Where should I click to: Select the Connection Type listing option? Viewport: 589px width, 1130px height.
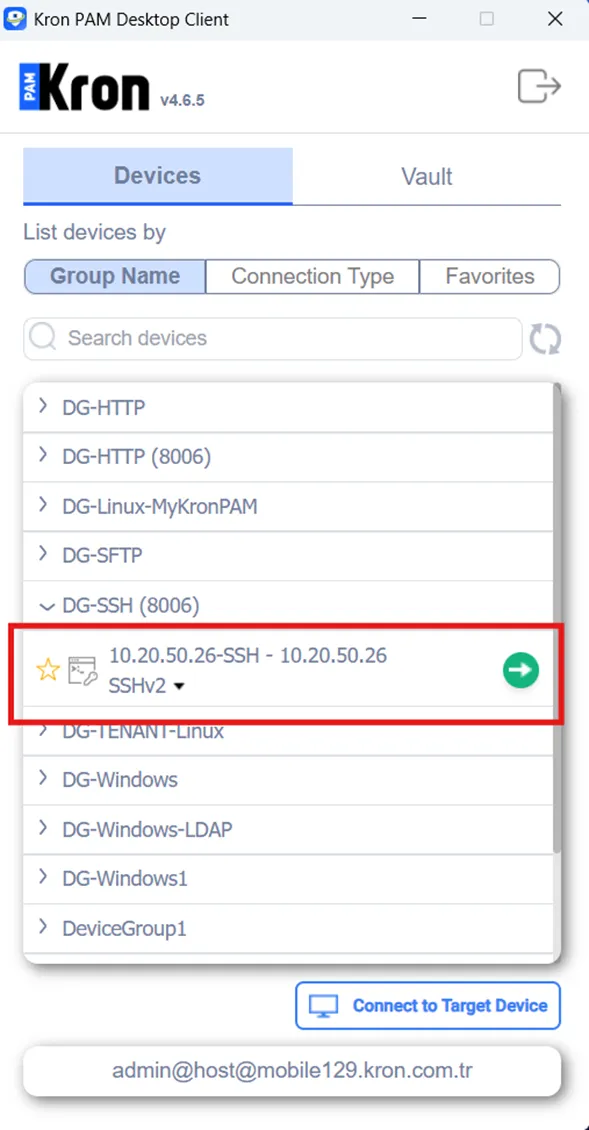(x=313, y=277)
